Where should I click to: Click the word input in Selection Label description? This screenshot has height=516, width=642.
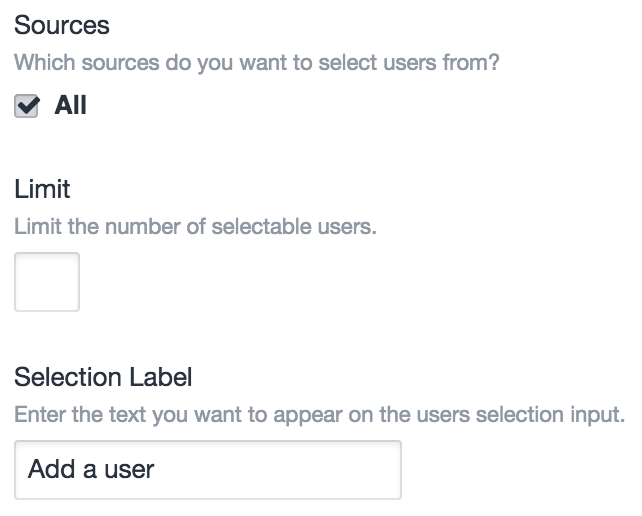click(x=596, y=414)
